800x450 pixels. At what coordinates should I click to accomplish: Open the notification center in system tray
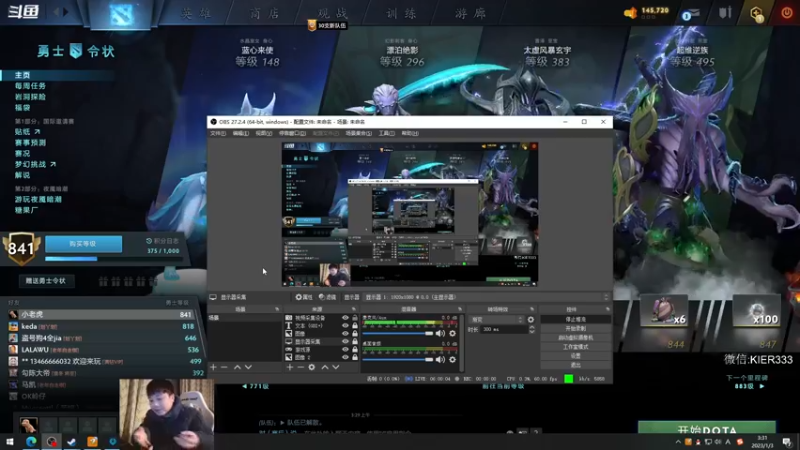[x=787, y=442]
